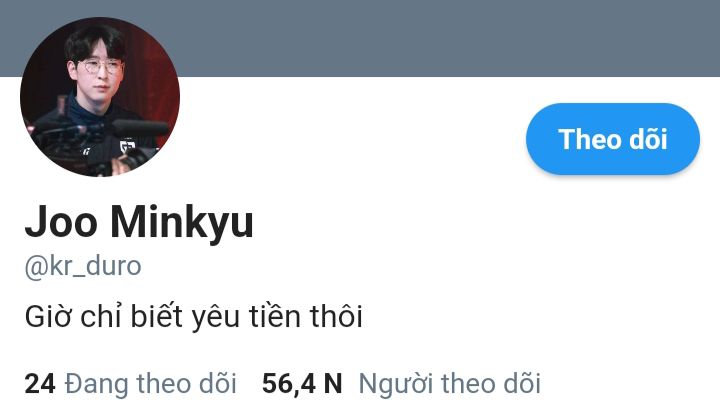Click the word "Joo" in profile name

[x=61, y=222]
